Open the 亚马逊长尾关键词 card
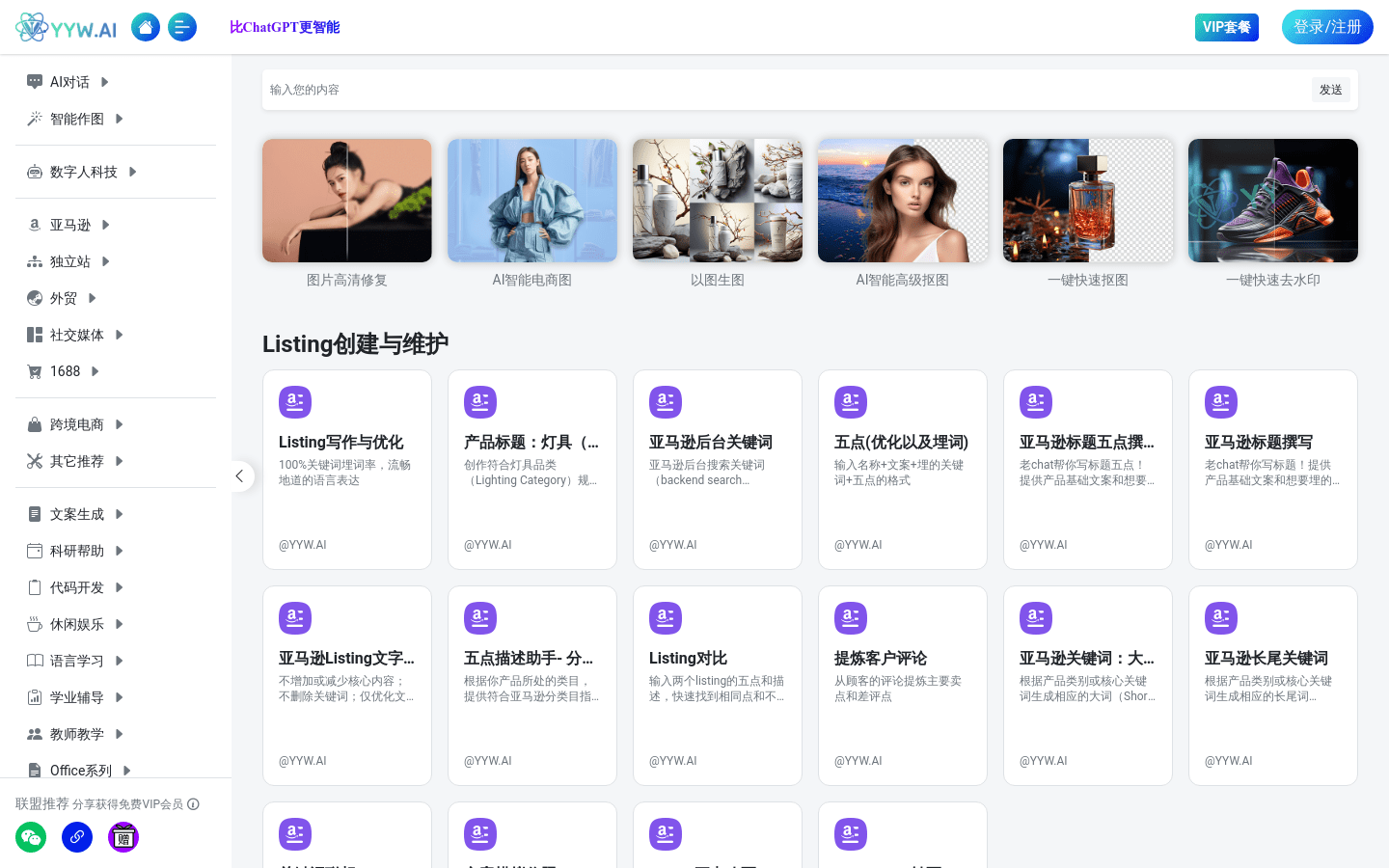Viewport: 1389px width, 868px height. [x=1273, y=686]
